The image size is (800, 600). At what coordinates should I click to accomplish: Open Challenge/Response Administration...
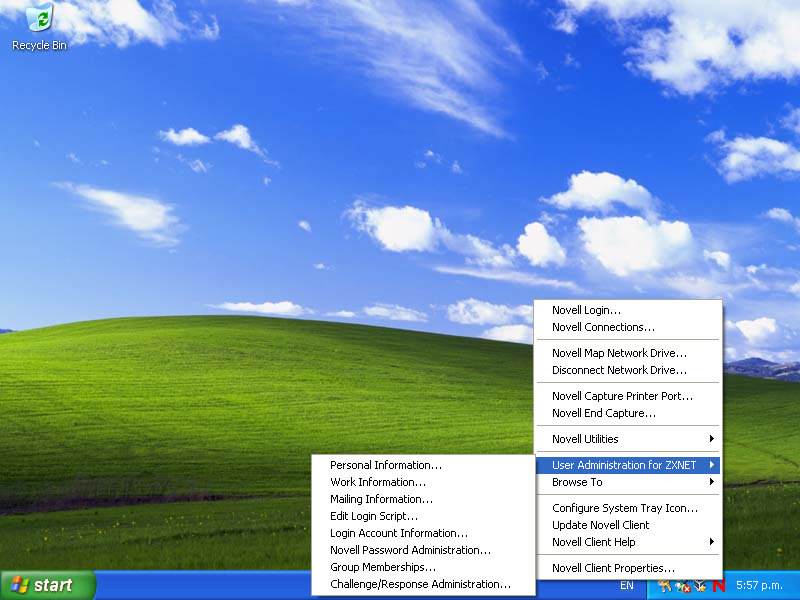tap(423, 584)
